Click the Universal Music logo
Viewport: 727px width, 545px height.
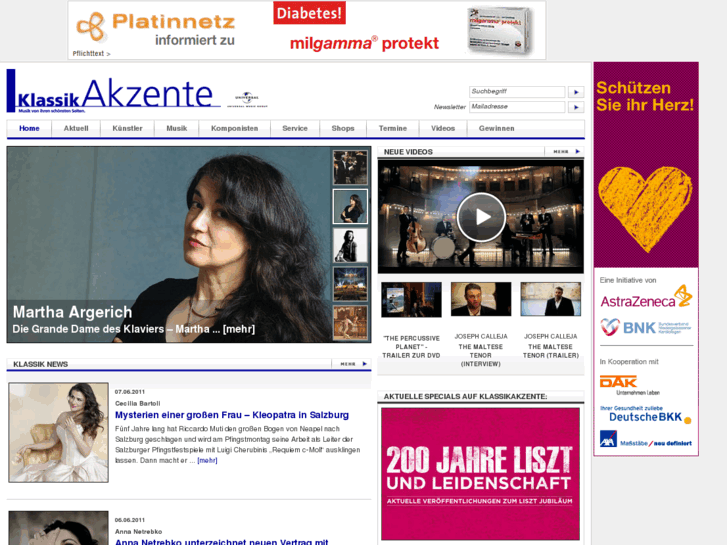(247, 100)
